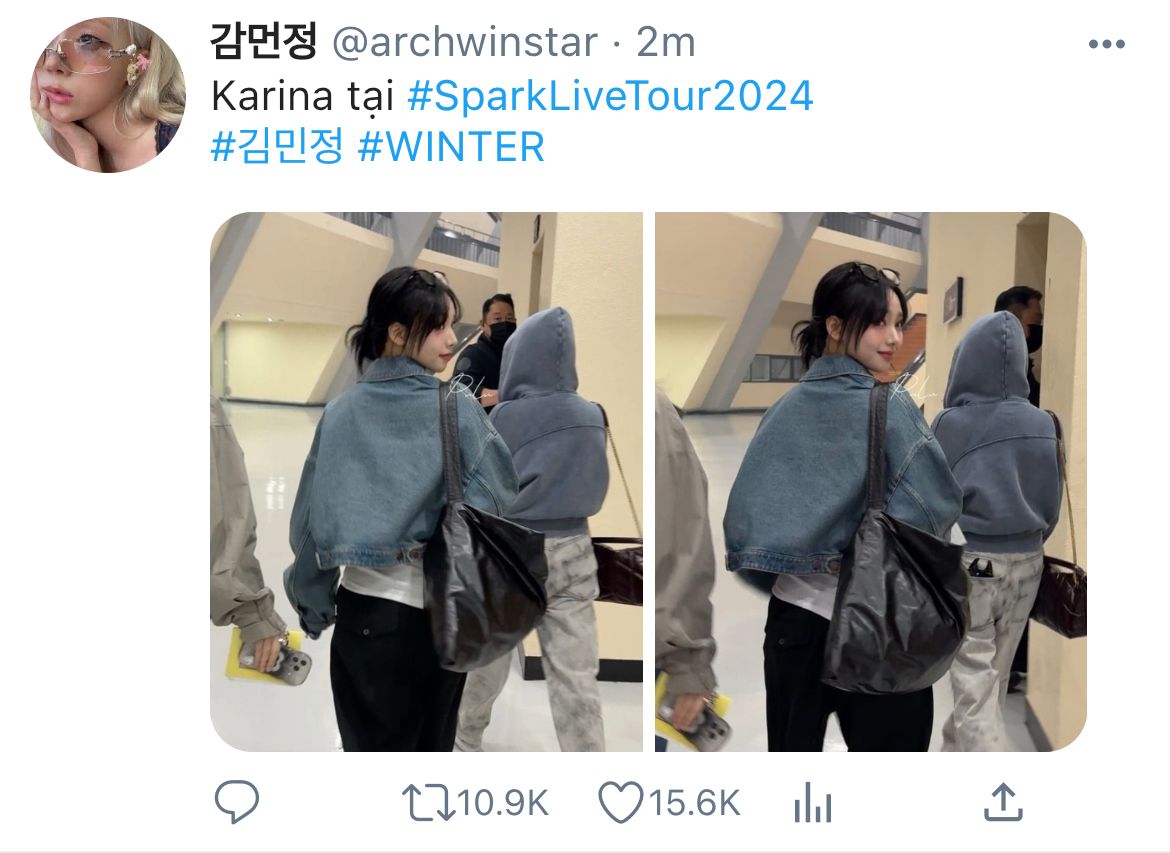Retweet using the arrows icon
The height and width of the screenshot is (853, 1170).
428,802
